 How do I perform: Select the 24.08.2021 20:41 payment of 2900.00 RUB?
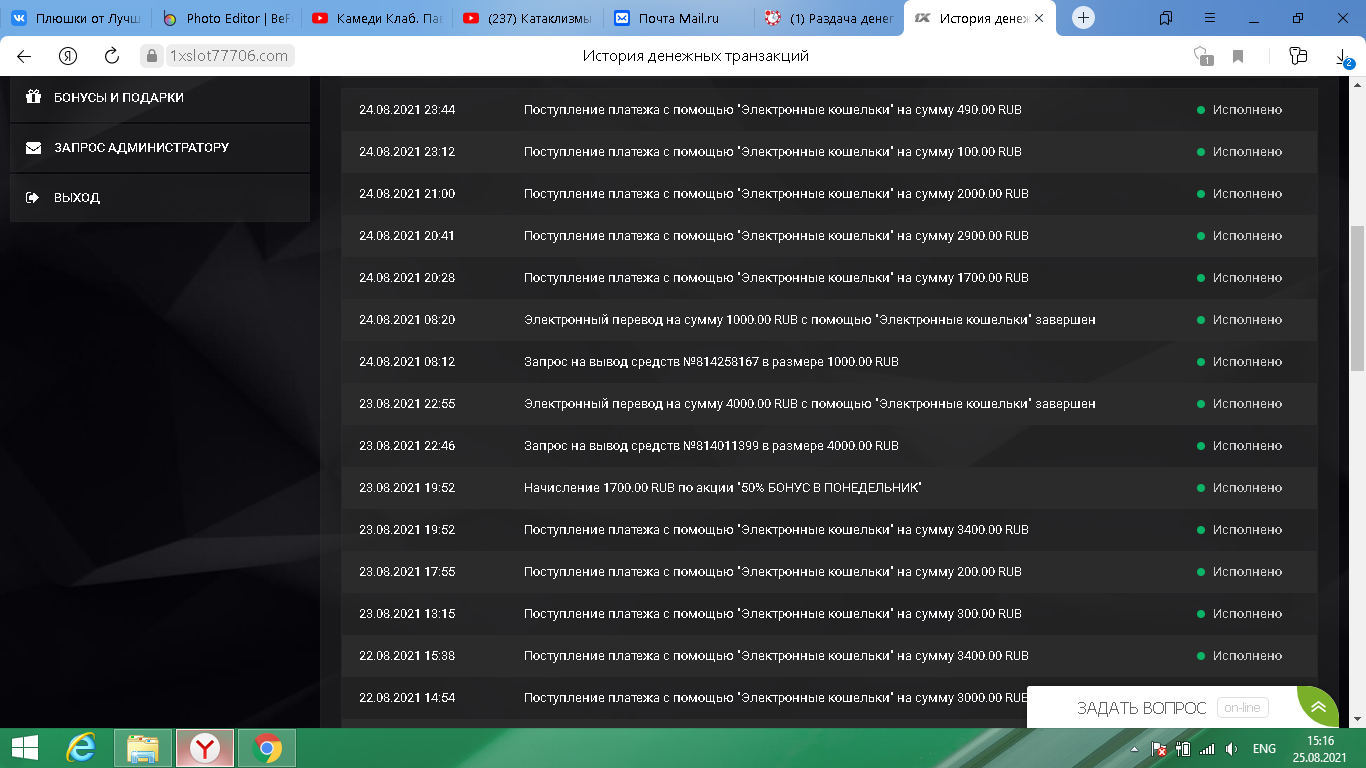click(x=829, y=236)
